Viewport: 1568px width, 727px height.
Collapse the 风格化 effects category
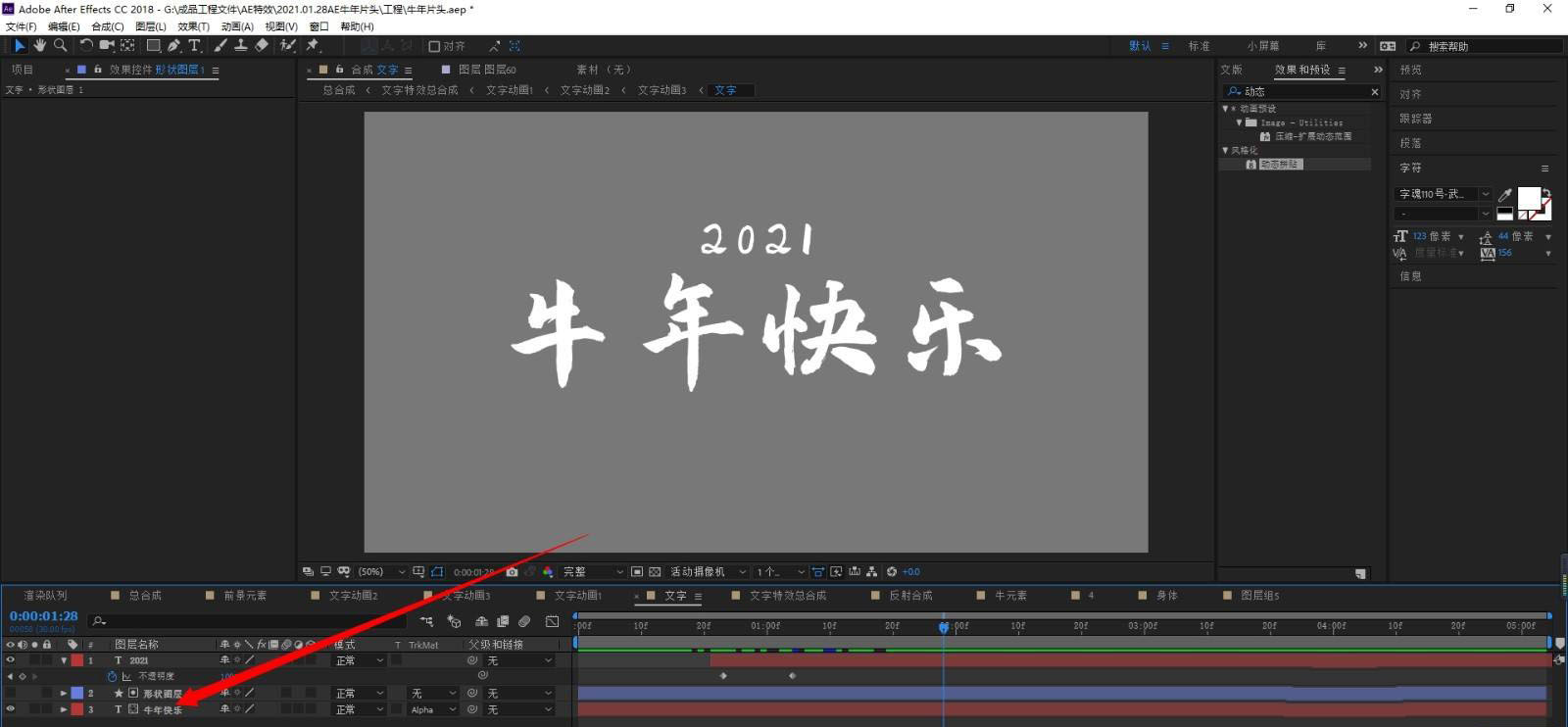tap(1225, 150)
